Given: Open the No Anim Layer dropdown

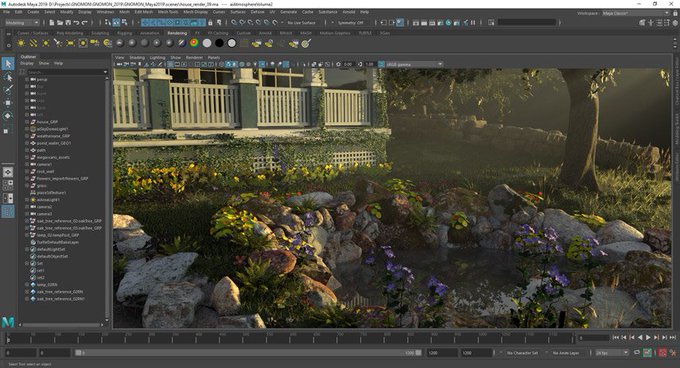Looking at the screenshot, I should (566, 353).
